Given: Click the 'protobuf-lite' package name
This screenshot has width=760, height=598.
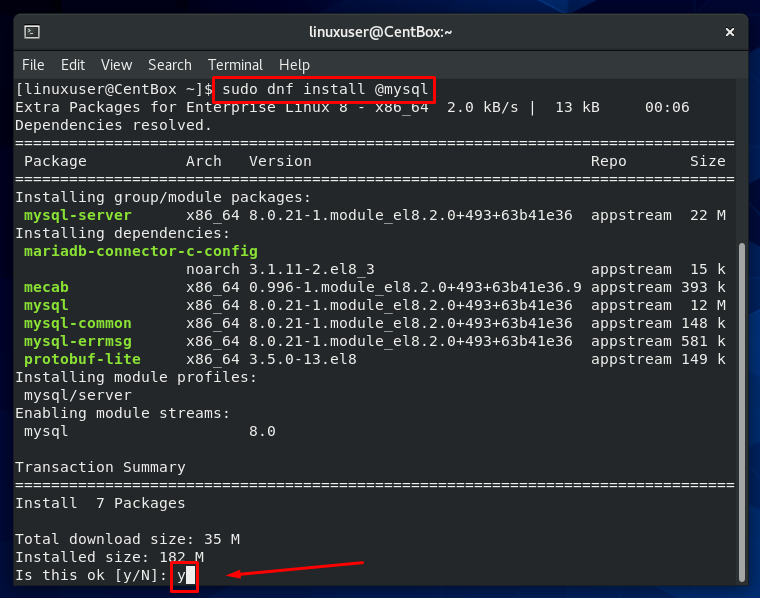Looking at the screenshot, I should [82, 360].
